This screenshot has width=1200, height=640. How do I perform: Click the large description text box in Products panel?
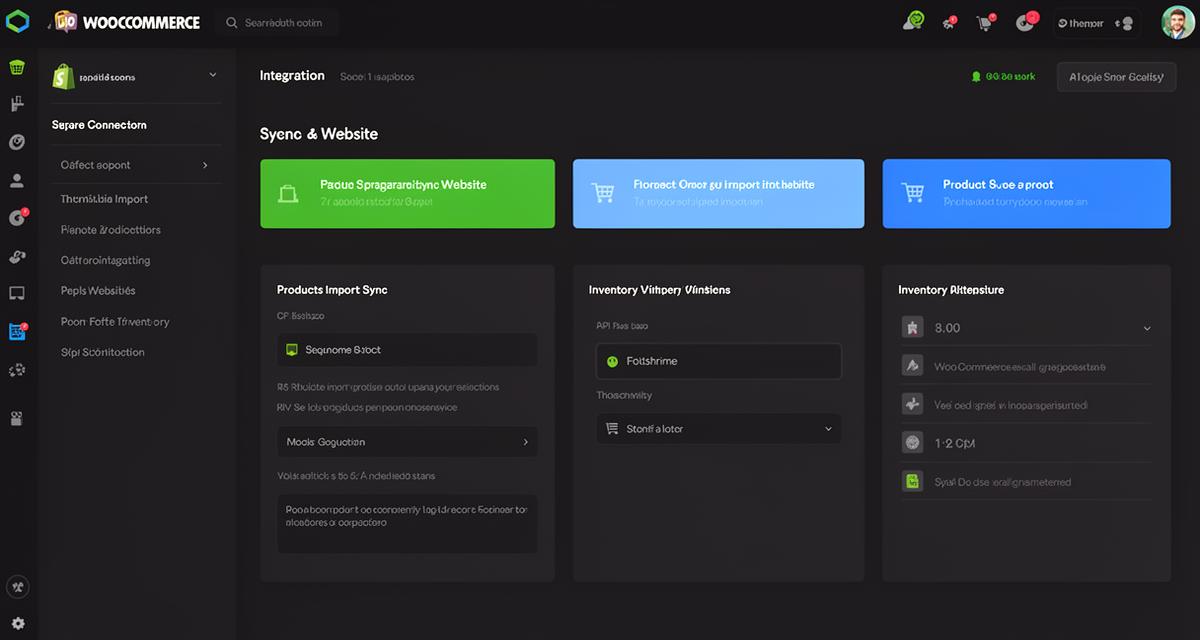coord(407,524)
